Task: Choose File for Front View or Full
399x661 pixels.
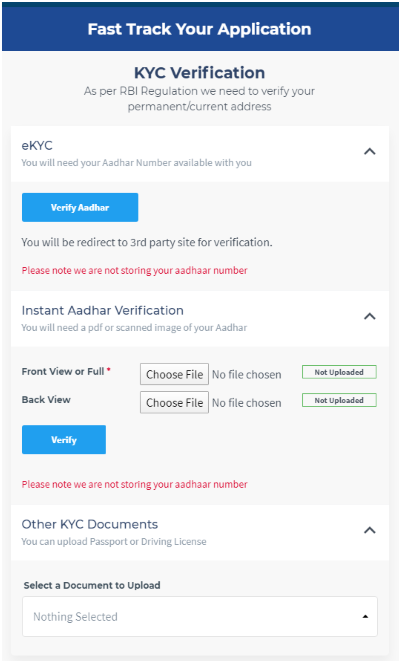Action: click(x=174, y=374)
